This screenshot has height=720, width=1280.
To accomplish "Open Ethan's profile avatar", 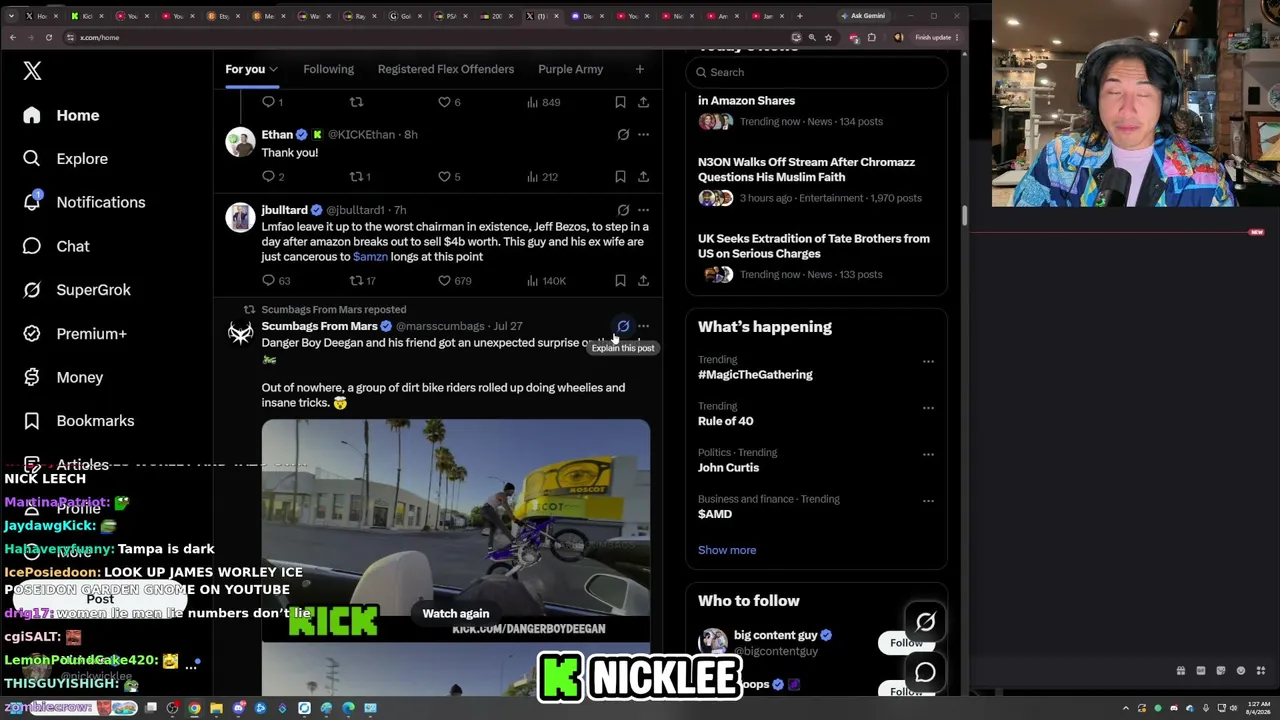I will click(240, 142).
